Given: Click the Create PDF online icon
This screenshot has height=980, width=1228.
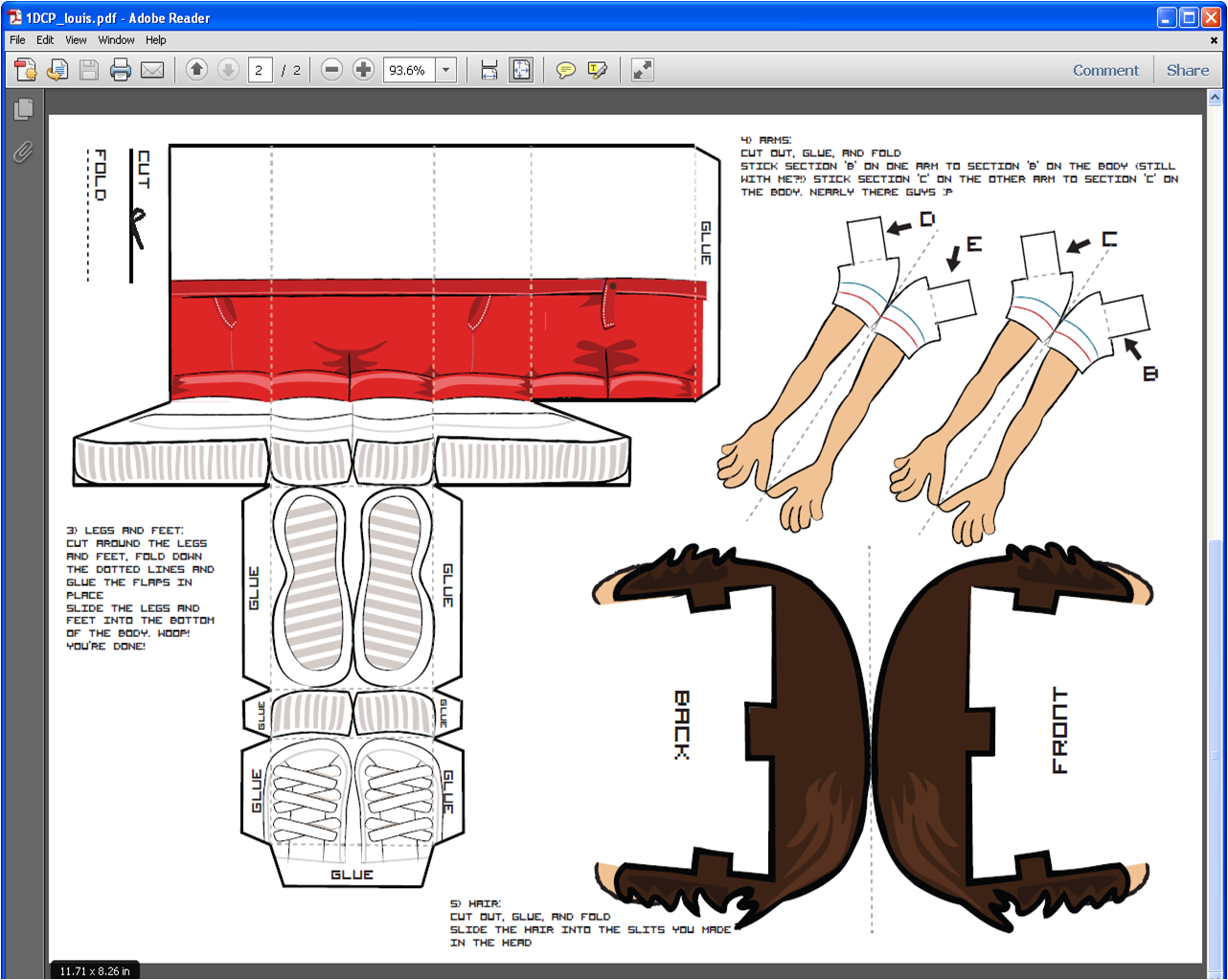Looking at the screenshot, I should click(x=26, y=70).
